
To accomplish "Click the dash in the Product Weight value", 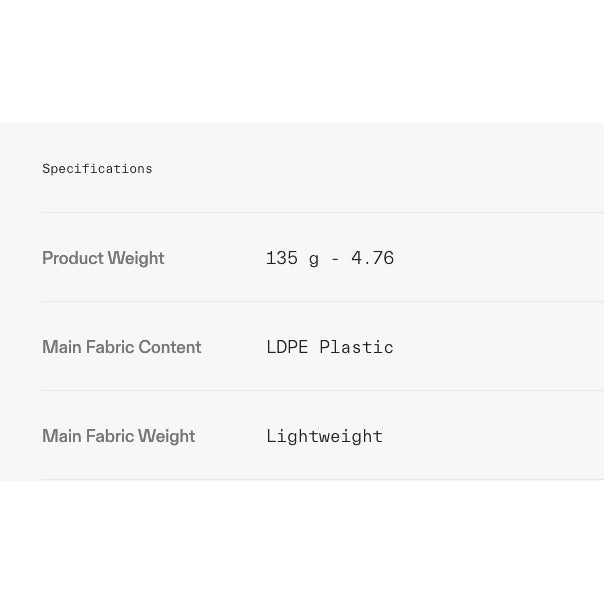I will tap(335, 258).
